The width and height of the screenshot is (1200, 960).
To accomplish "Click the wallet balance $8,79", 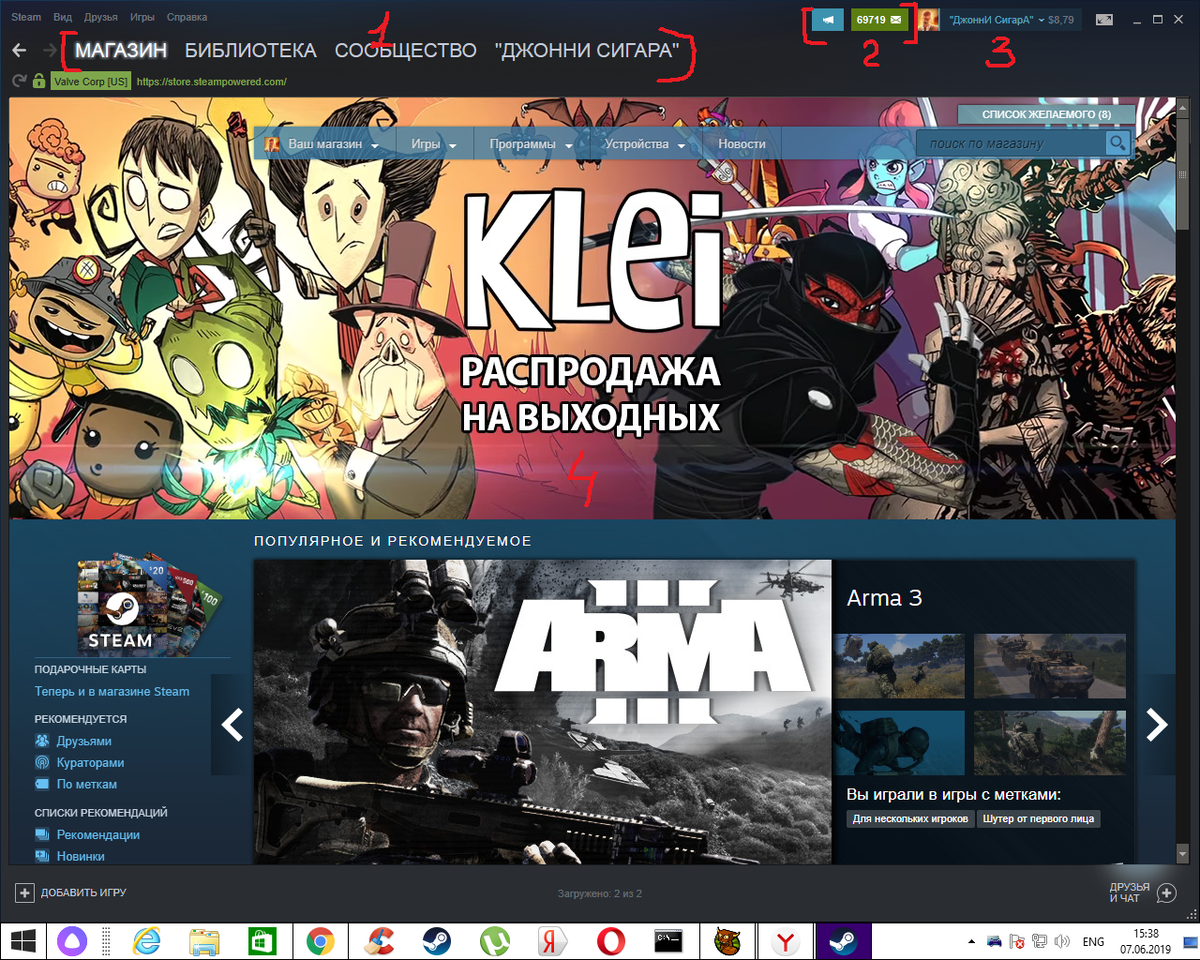I will [1060, 19].
